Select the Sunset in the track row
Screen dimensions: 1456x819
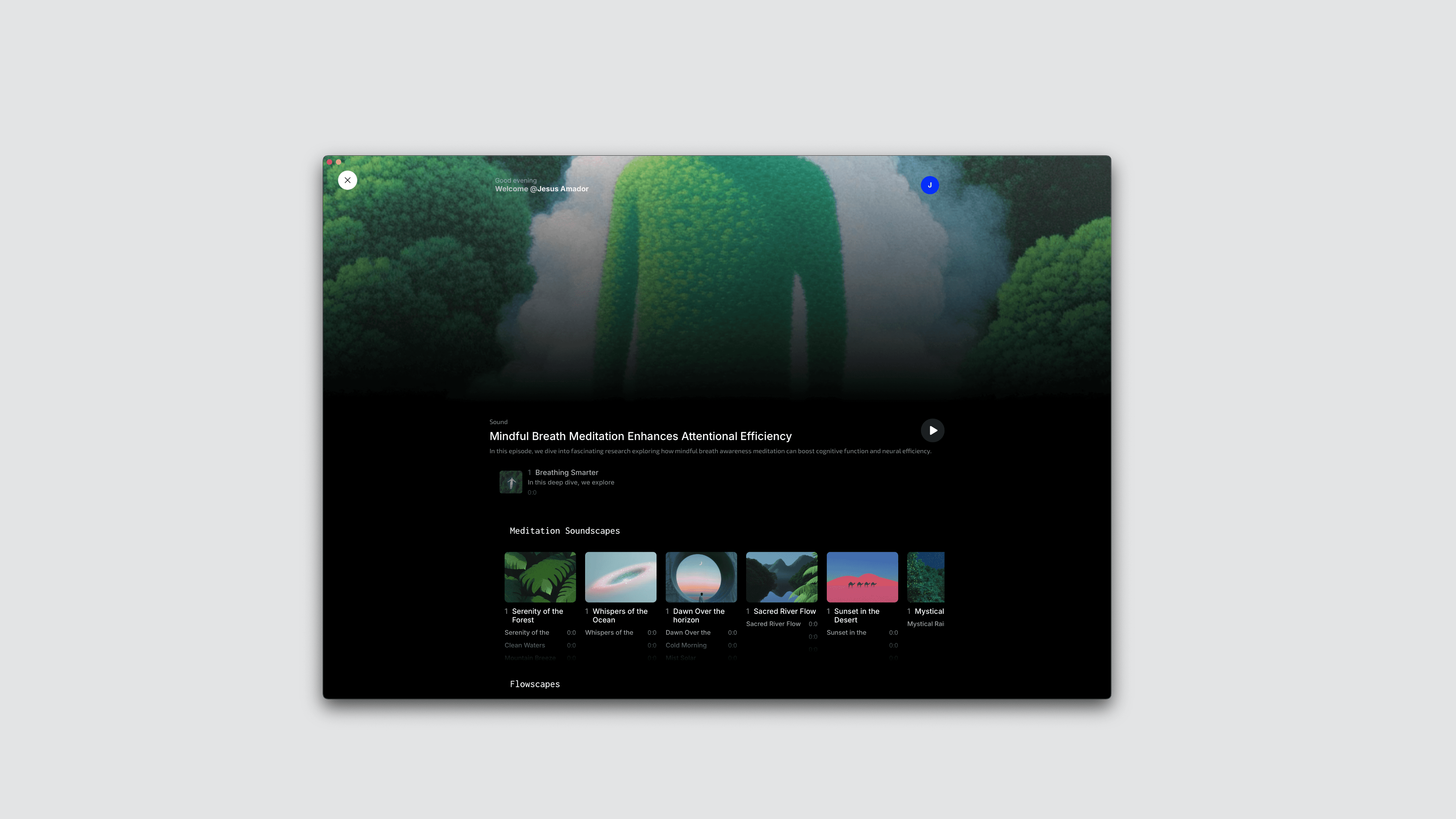click(x=847, y=632)
